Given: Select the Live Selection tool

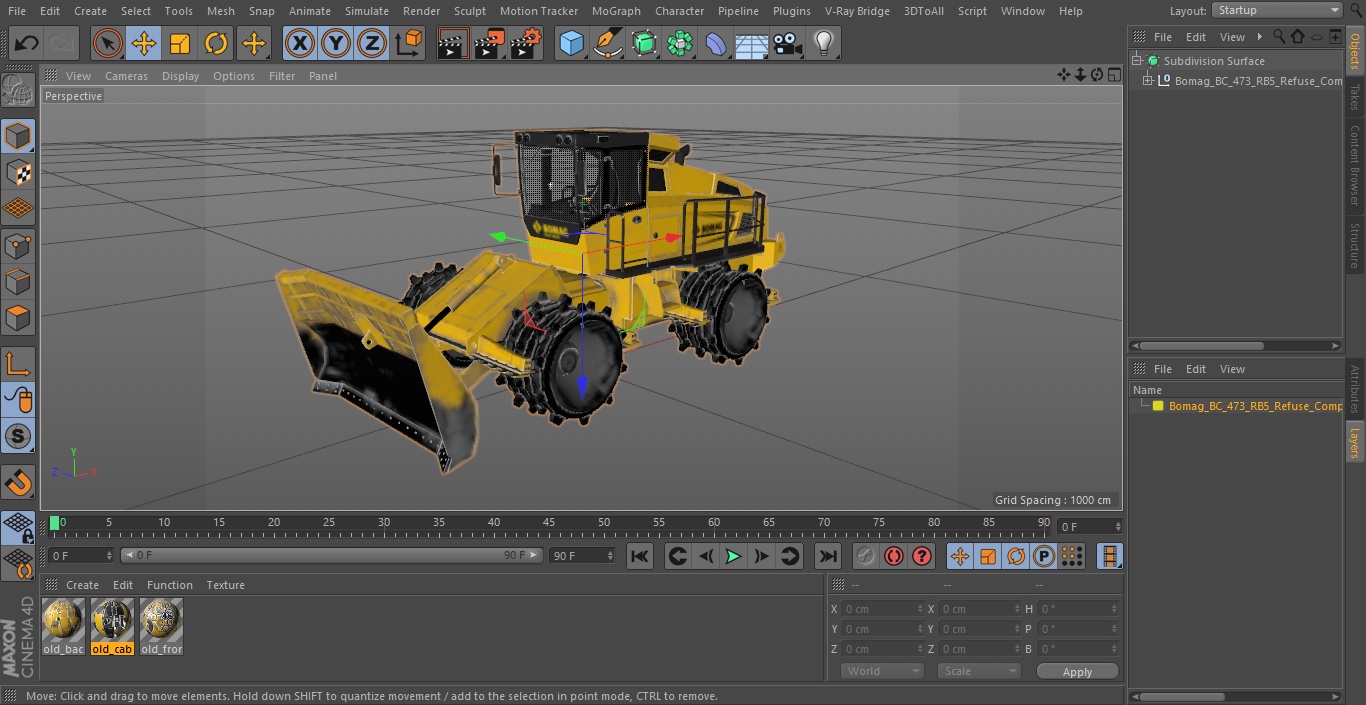Looking at the screenshot, I should (x=108, y=43).
